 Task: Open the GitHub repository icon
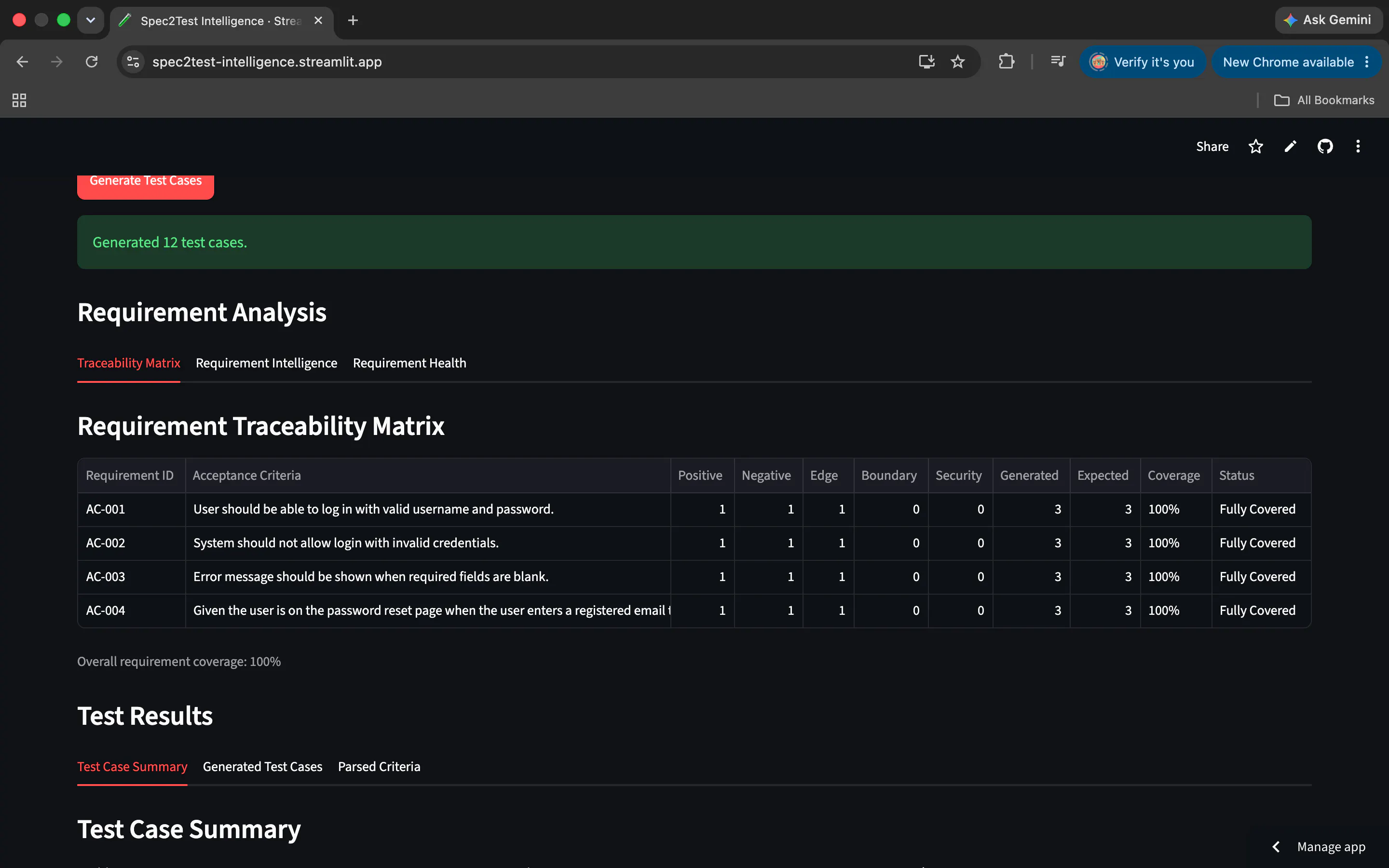1325,147
